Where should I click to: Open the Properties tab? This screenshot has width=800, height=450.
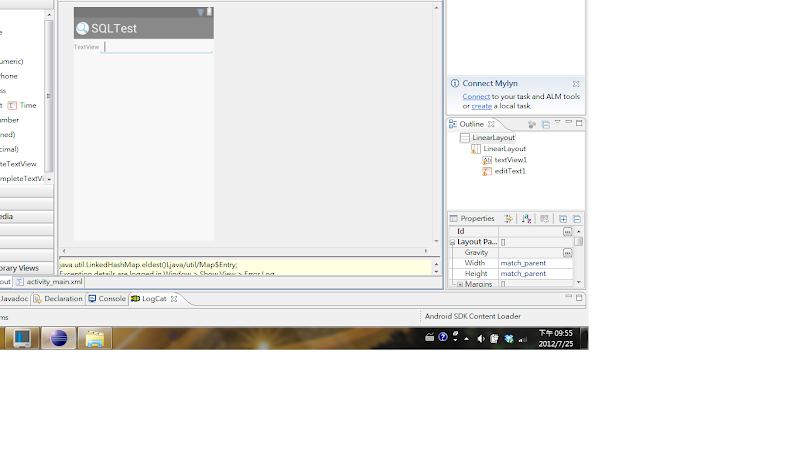(x=472, y=219)
